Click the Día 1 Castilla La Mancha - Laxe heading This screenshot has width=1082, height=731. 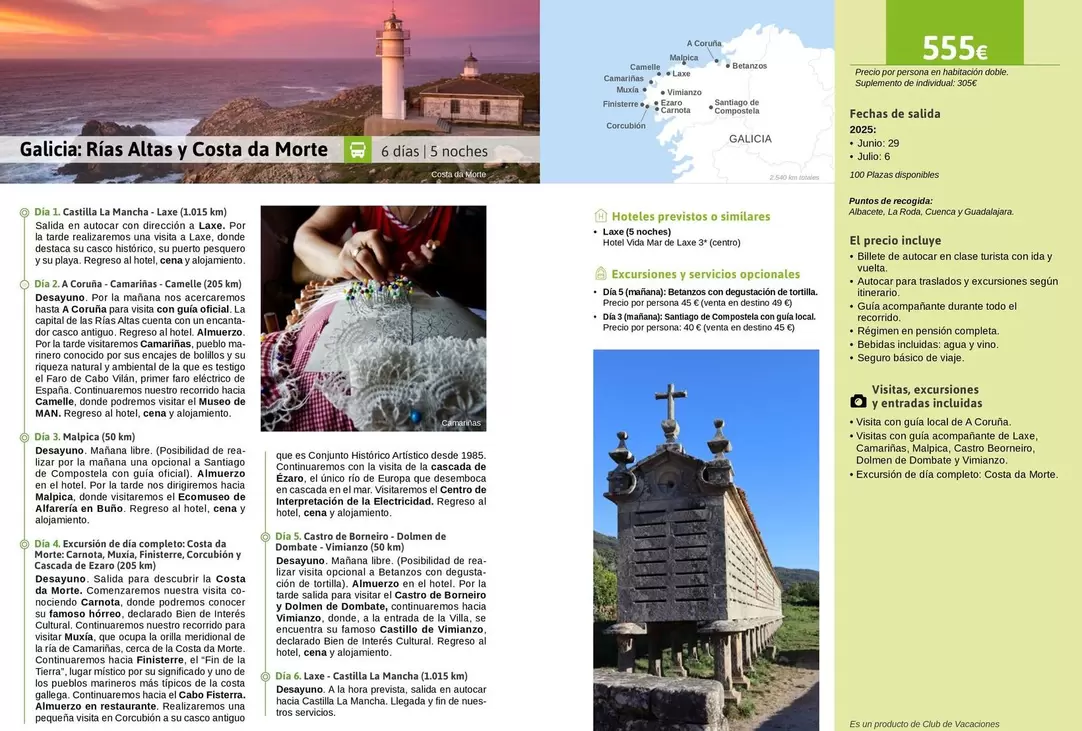(130, 212)
